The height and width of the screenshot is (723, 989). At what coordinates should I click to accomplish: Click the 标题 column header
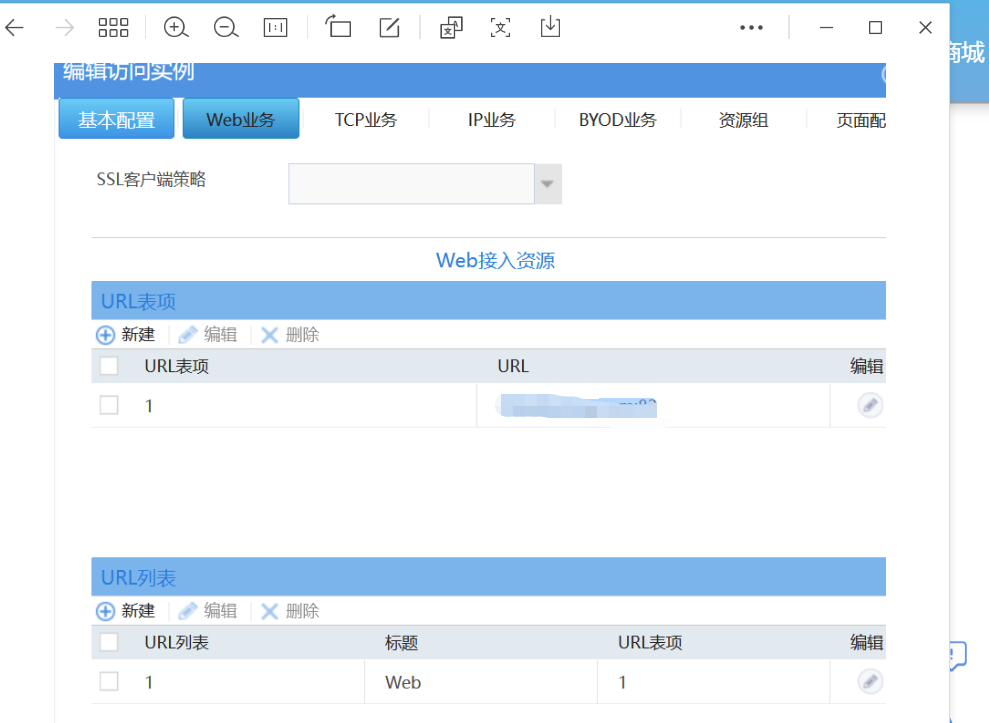[401, 643]
